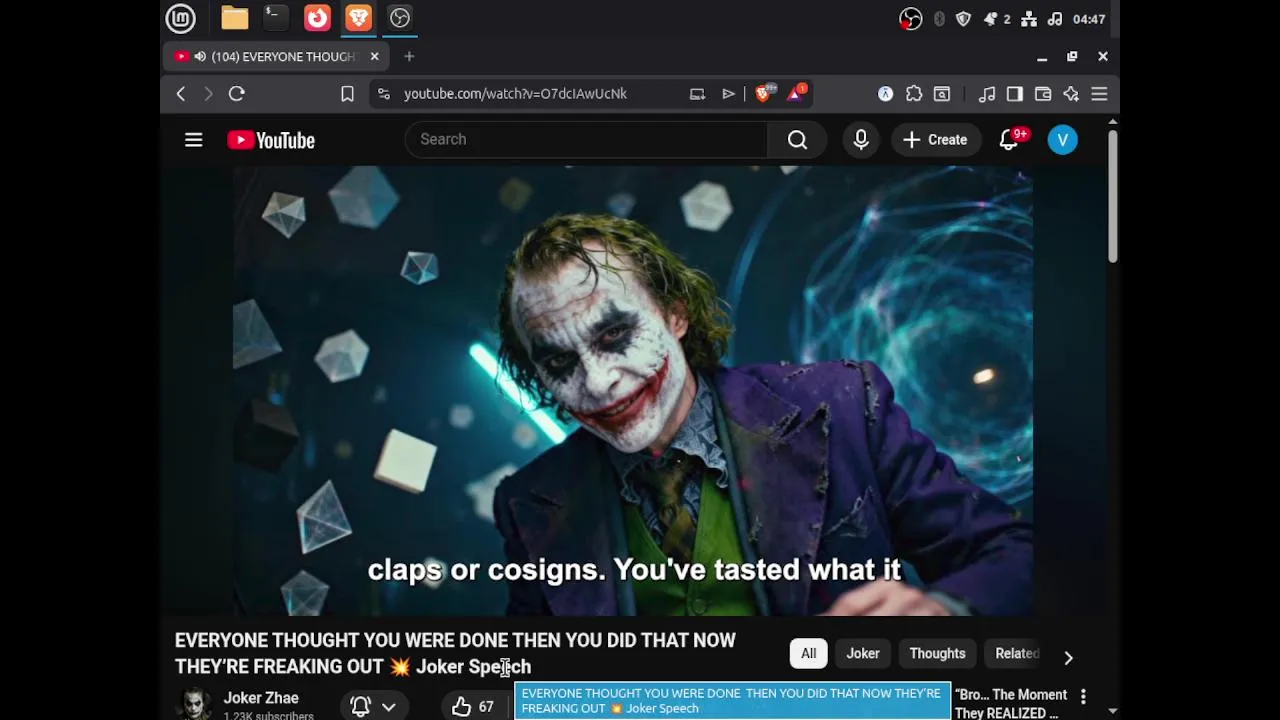Click scrollbar down arrow at bottom right
The height and width of the screenshot is (720, 1280).
click(1112, 712)
